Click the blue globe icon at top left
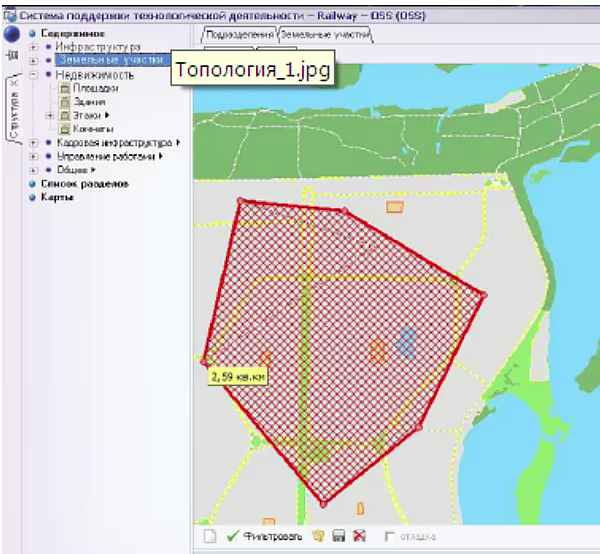600x554 pixels. (13, 33)
